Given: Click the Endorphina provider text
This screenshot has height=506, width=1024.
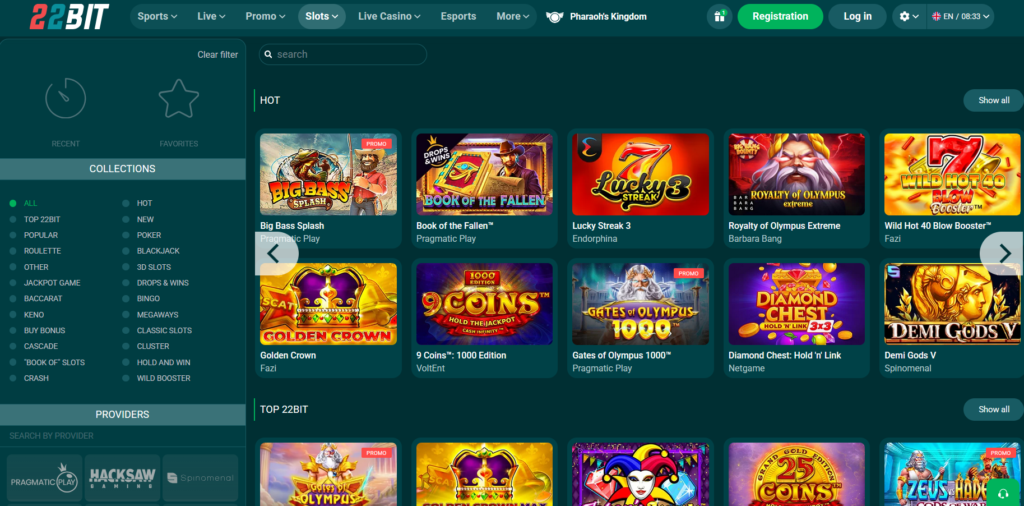Looking at the screenshot, I should 594,239.
